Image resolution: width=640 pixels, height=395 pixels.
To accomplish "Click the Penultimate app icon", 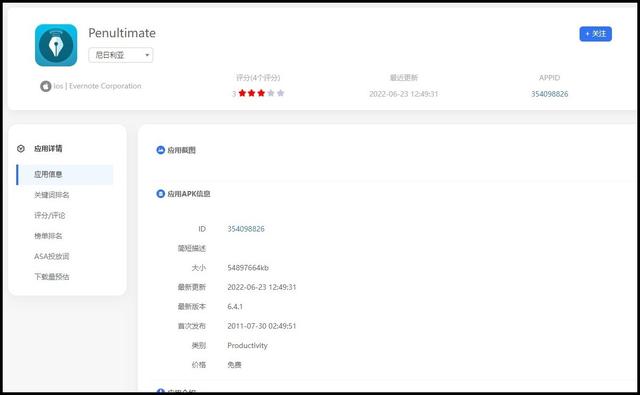I will (56, 45).
